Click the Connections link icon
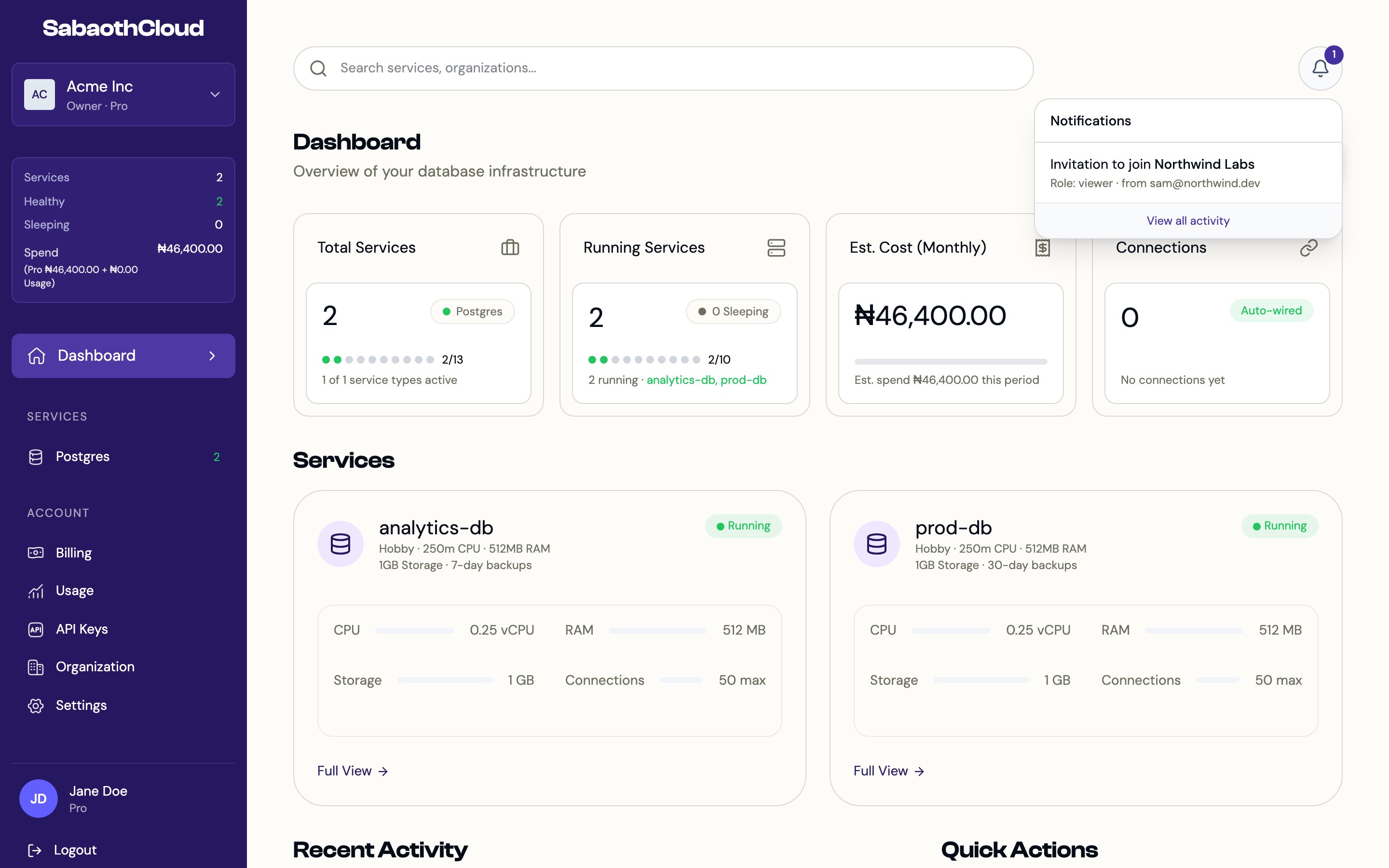 1308,247
